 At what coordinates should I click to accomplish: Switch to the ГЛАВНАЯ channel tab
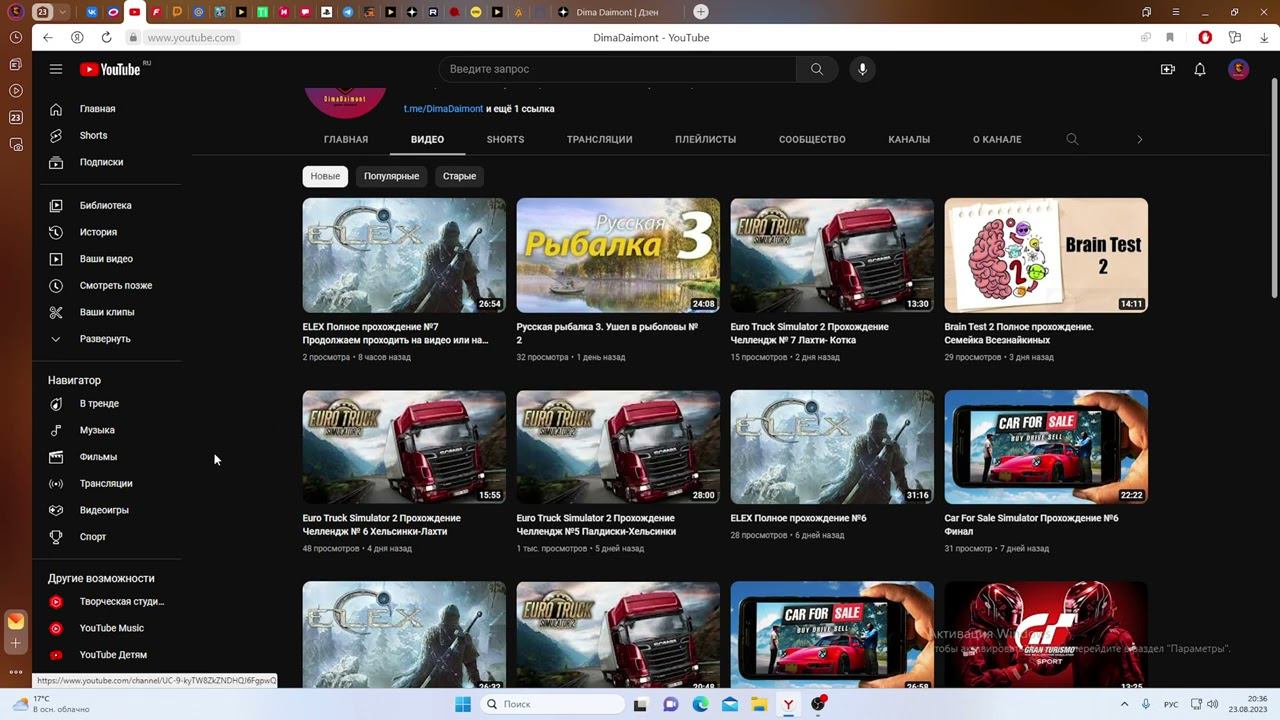tap(346, 140)
